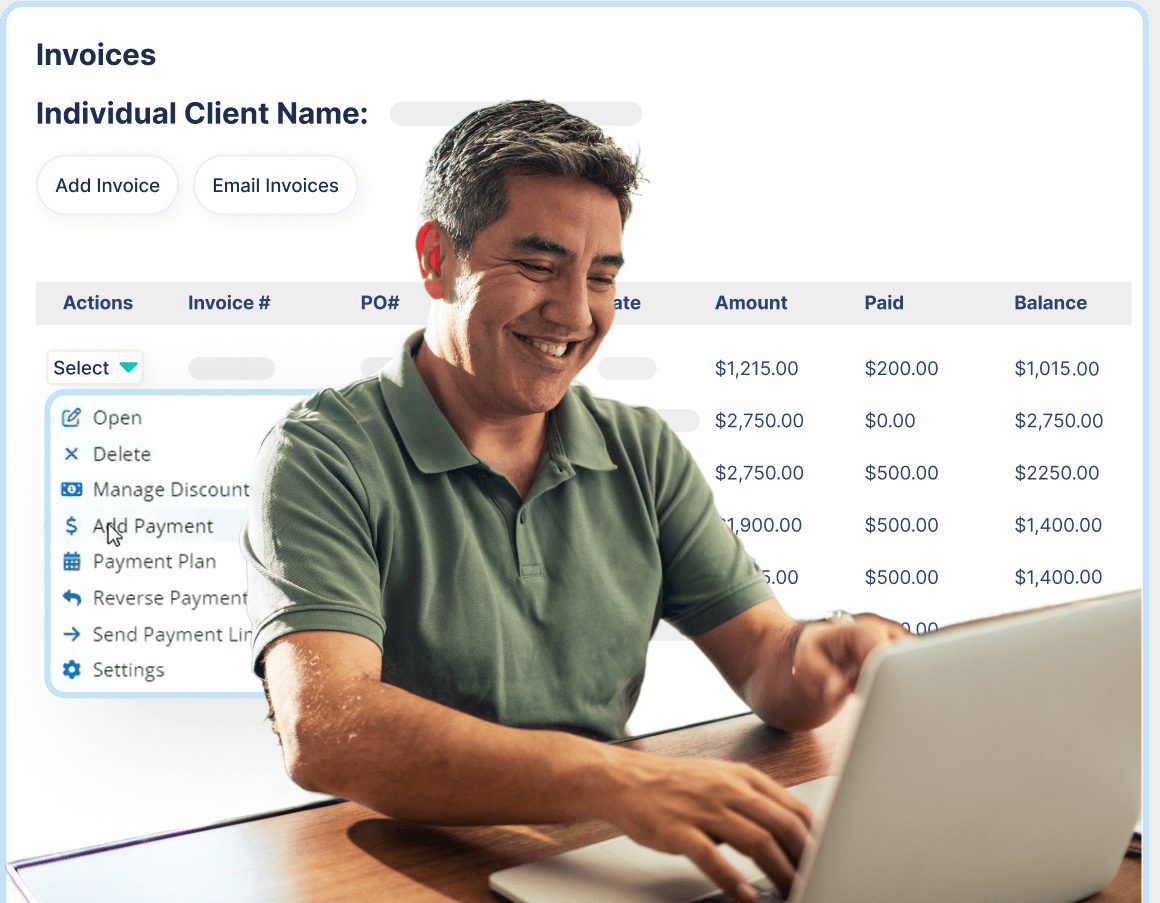Screen dimensions: 1160x903
Task: Choose Payment Plan from the actions menu
Action: pos(154,562)
